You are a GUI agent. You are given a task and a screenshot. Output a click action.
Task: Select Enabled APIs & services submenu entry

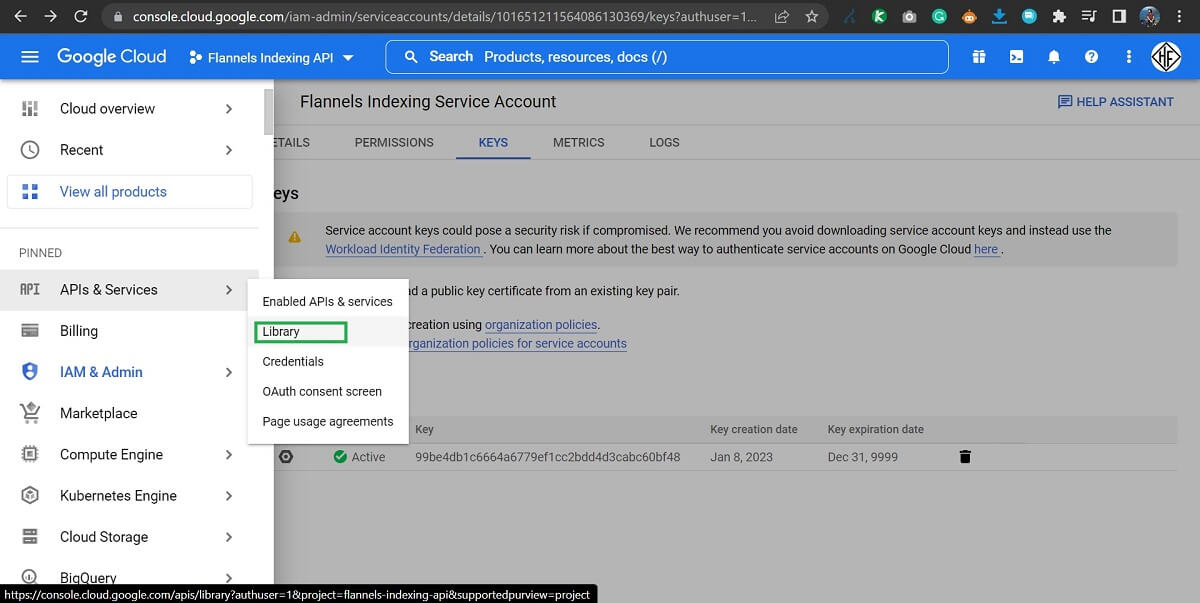[328, 301]
